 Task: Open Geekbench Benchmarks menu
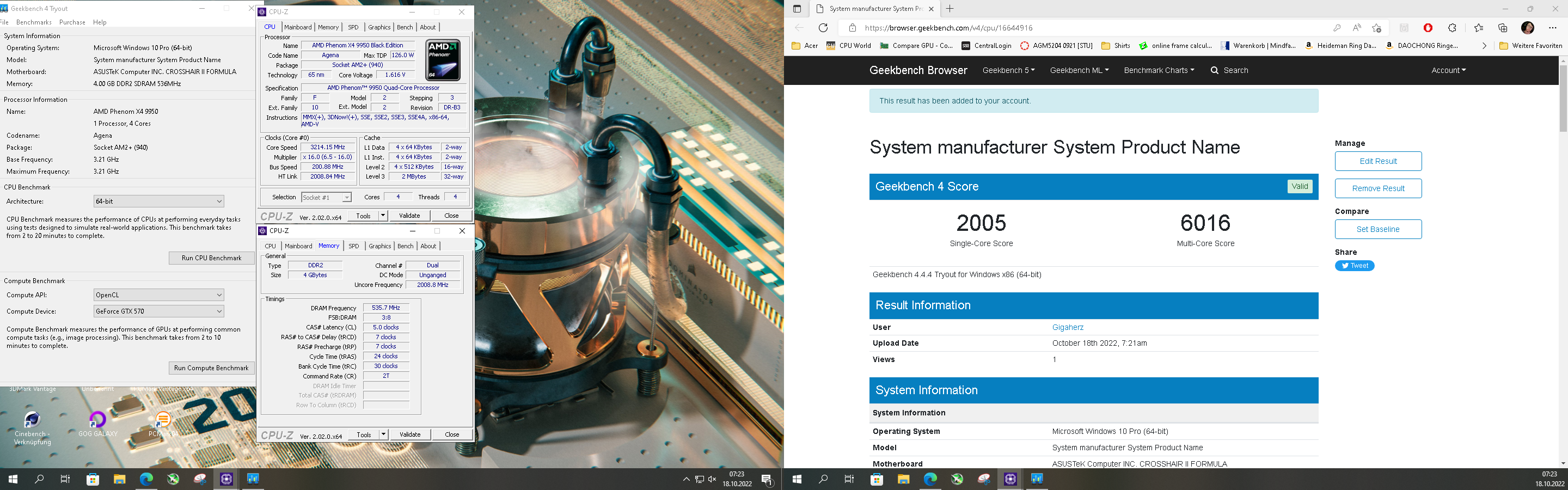point(34,22)
